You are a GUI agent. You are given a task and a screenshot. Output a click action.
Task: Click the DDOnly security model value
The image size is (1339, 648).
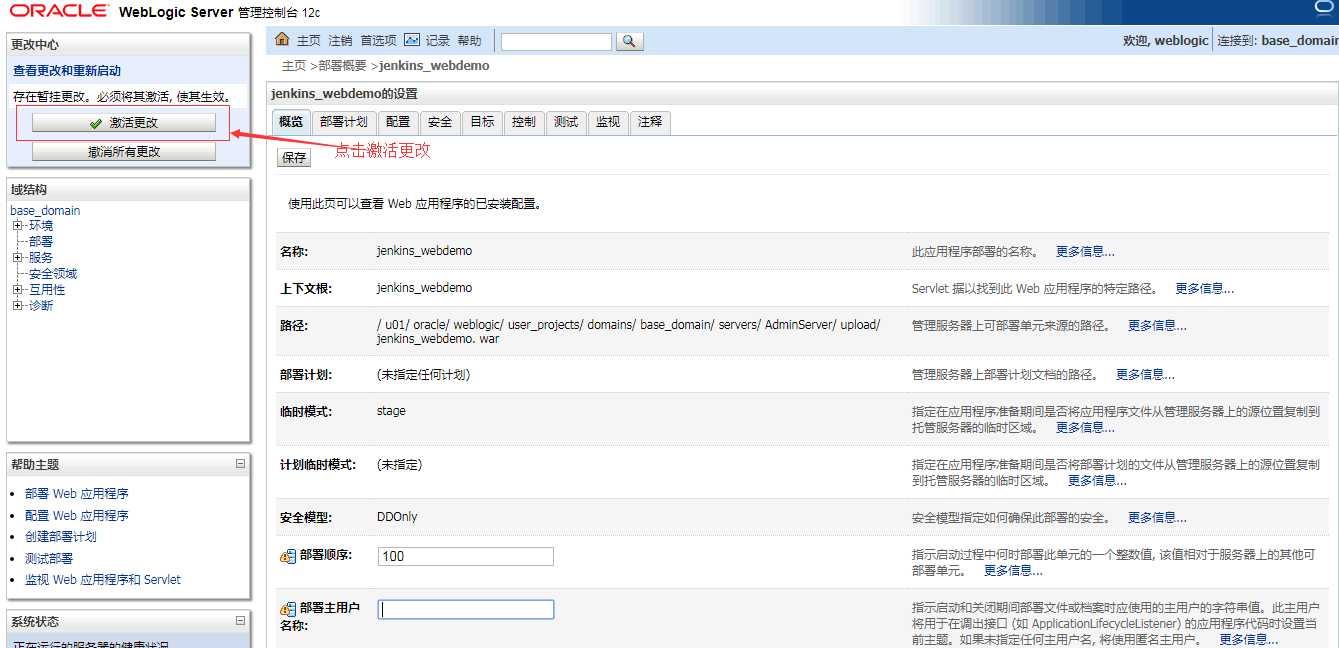click(x=397, y=517)
